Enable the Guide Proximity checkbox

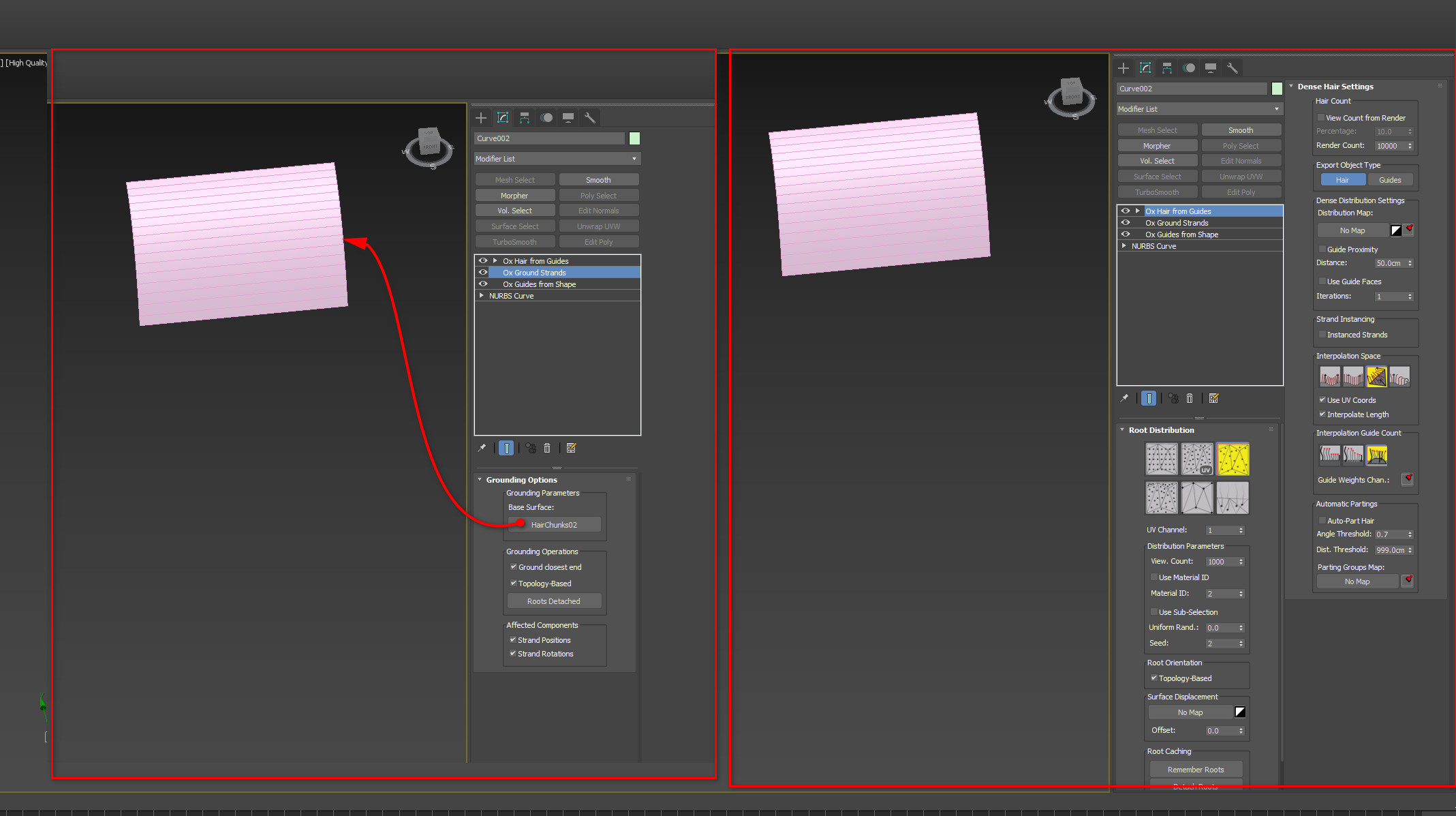coord(1322,250)
